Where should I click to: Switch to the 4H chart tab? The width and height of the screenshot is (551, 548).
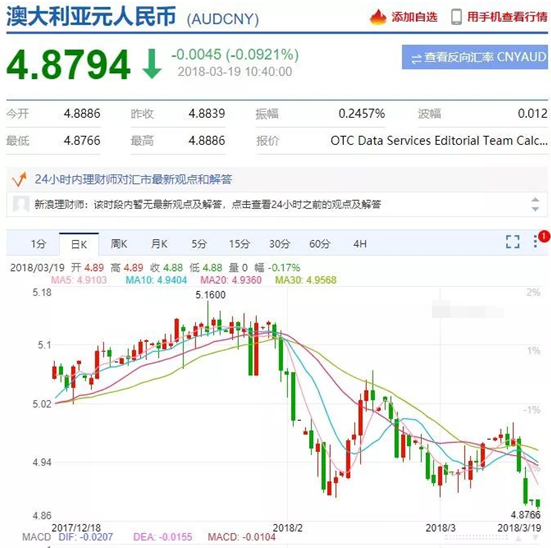pos(360,244)
